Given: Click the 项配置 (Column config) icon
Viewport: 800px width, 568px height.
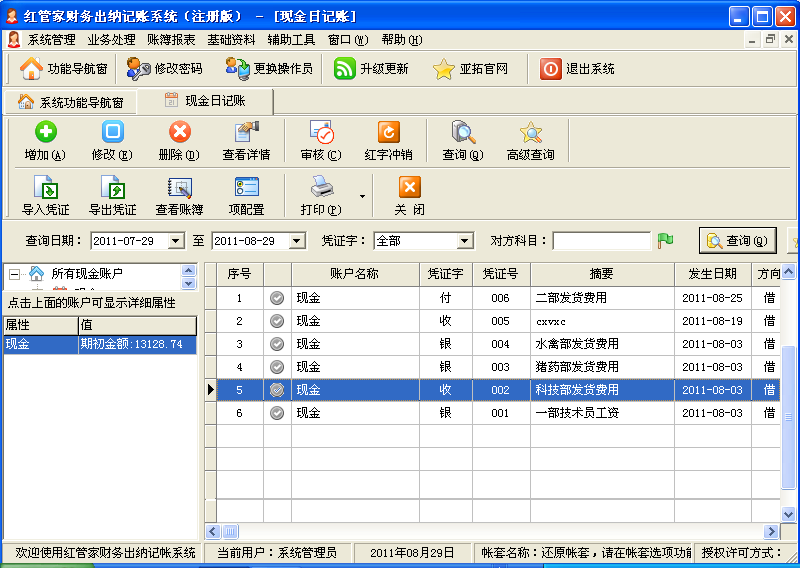Looking at the screenshot, I should [x=246, y=187].
